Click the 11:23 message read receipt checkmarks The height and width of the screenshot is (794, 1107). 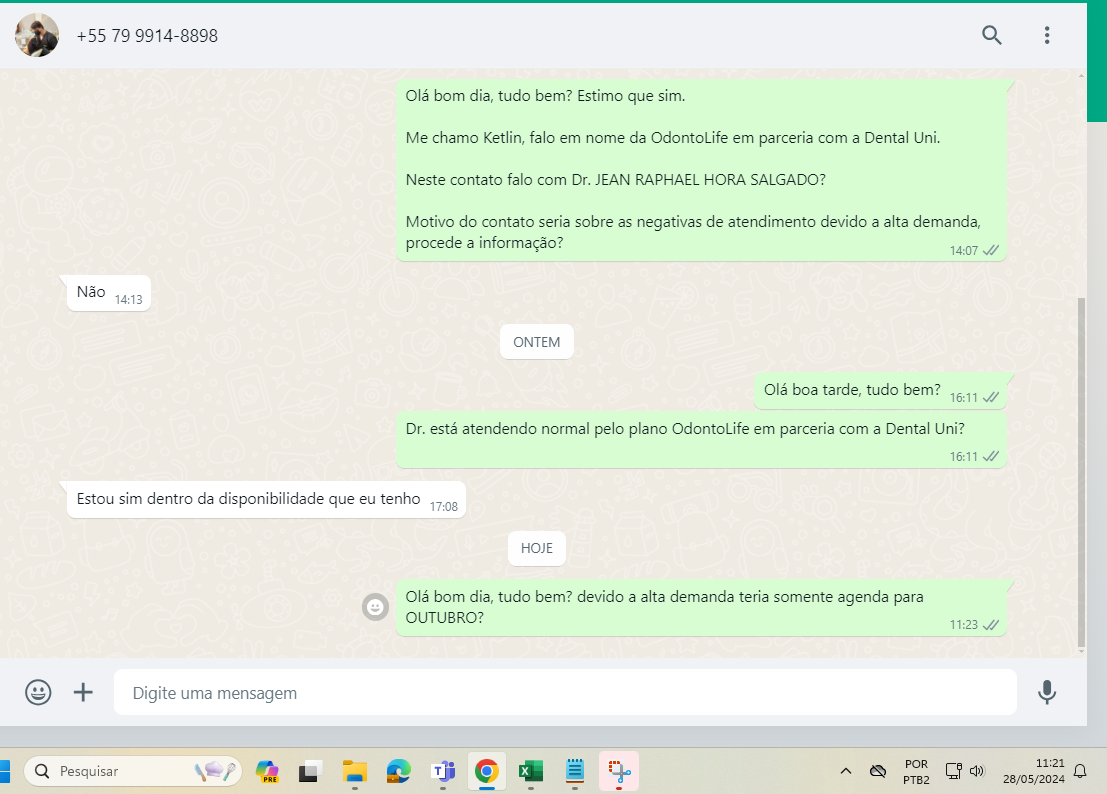(991, 625)
